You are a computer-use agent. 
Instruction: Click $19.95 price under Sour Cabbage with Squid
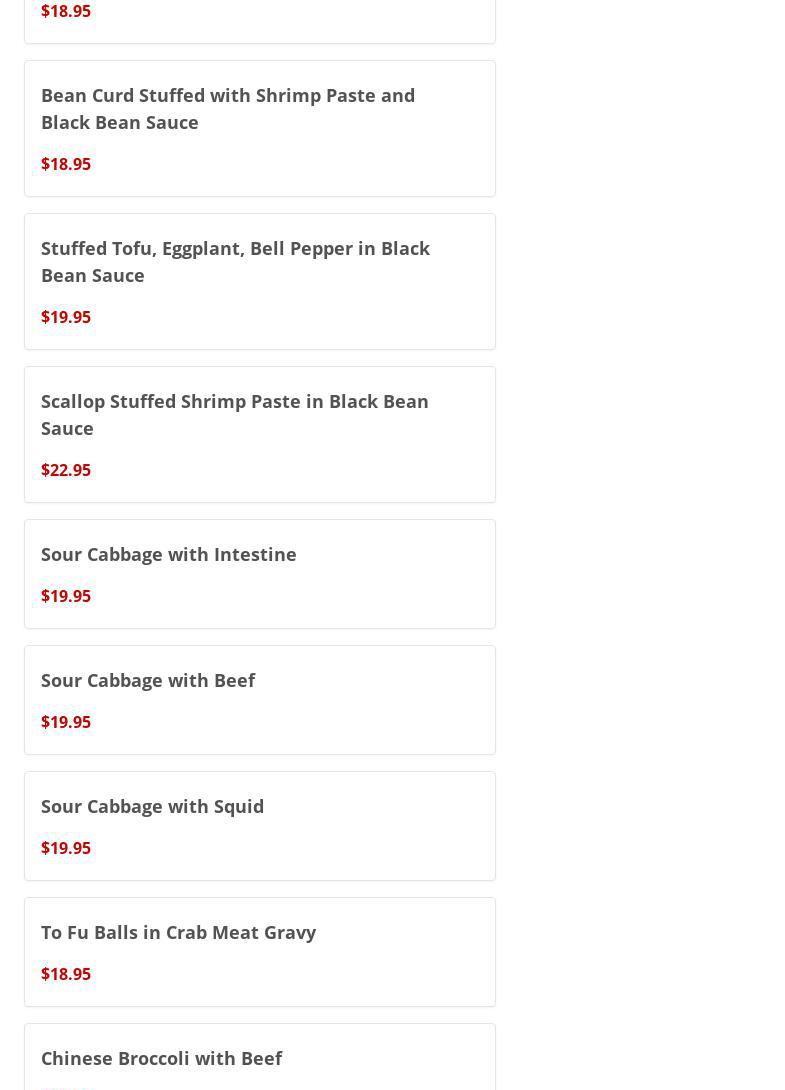pyautogui.click(x=66, y=848)
